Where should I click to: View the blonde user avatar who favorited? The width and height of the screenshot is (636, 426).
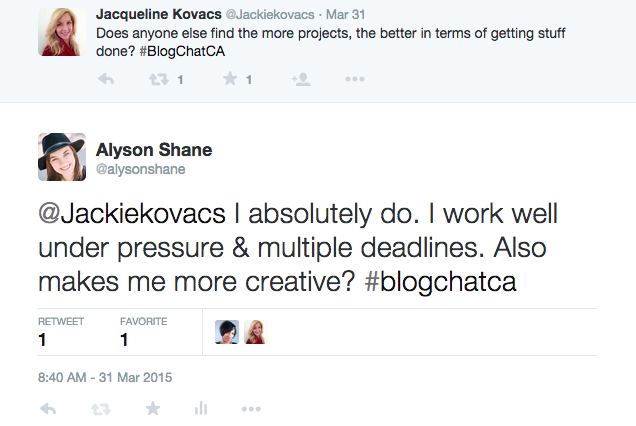pyautogui.click(x=256, y=332)
